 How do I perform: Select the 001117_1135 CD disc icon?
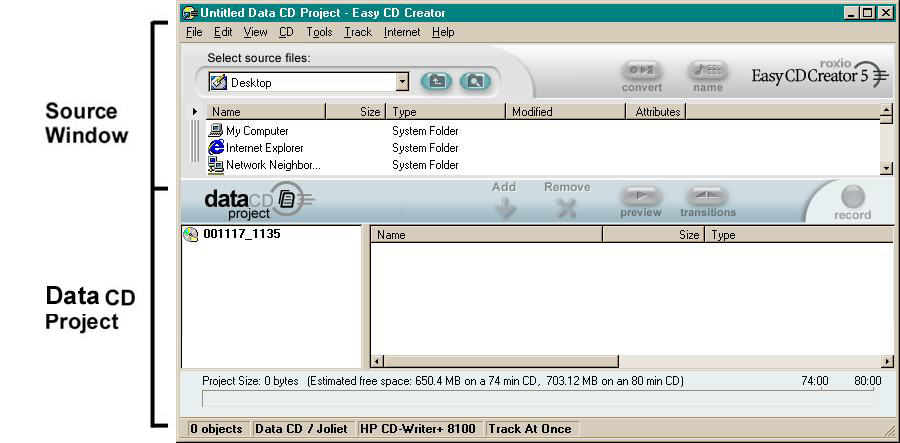pos(191,234)
